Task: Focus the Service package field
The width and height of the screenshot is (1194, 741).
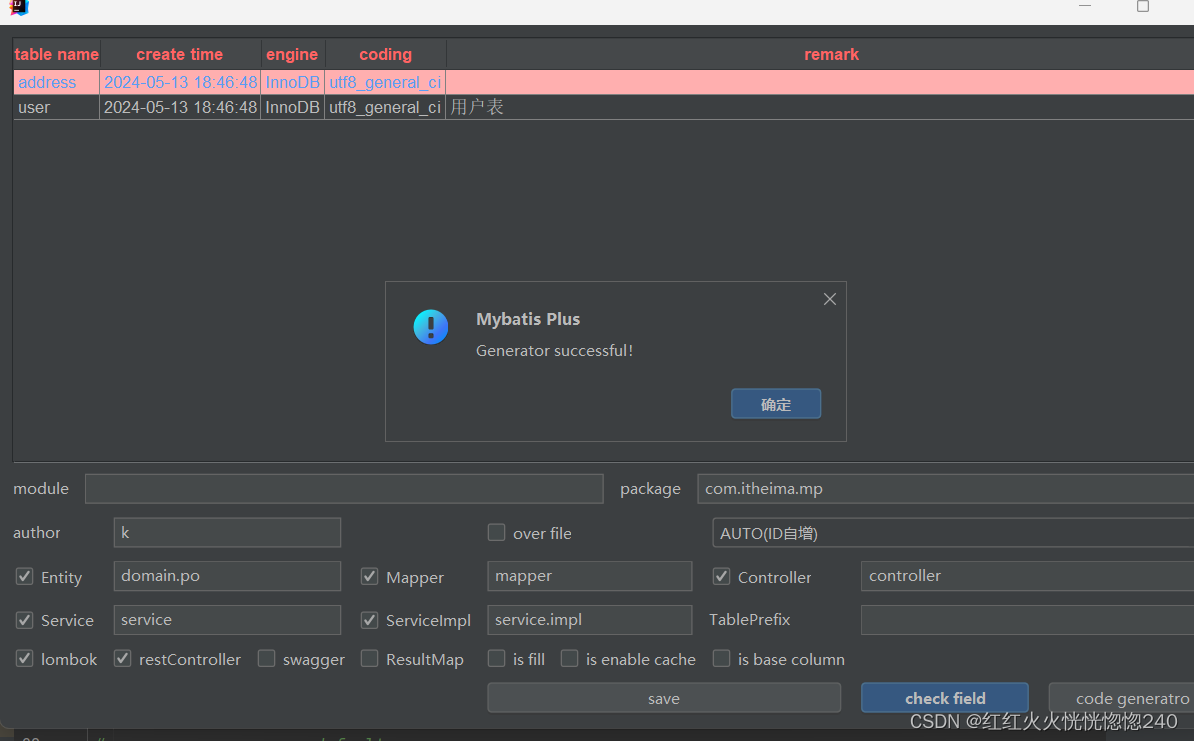Action: pyautogui.click(x=227, y=620)
